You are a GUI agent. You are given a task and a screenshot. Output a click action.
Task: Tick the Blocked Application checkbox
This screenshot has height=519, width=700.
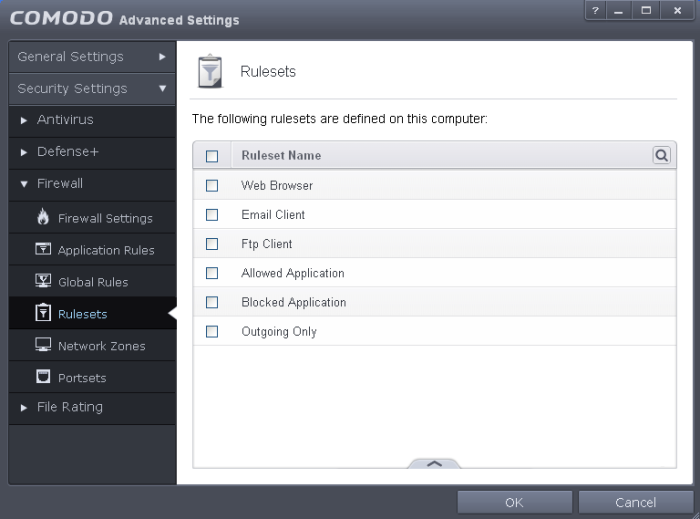211,303
